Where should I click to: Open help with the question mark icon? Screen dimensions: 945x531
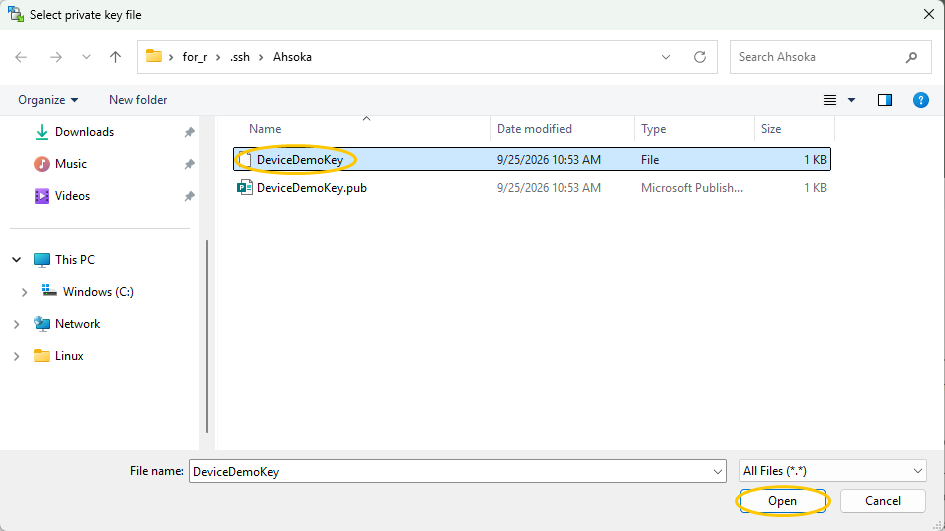pos(921,100)
